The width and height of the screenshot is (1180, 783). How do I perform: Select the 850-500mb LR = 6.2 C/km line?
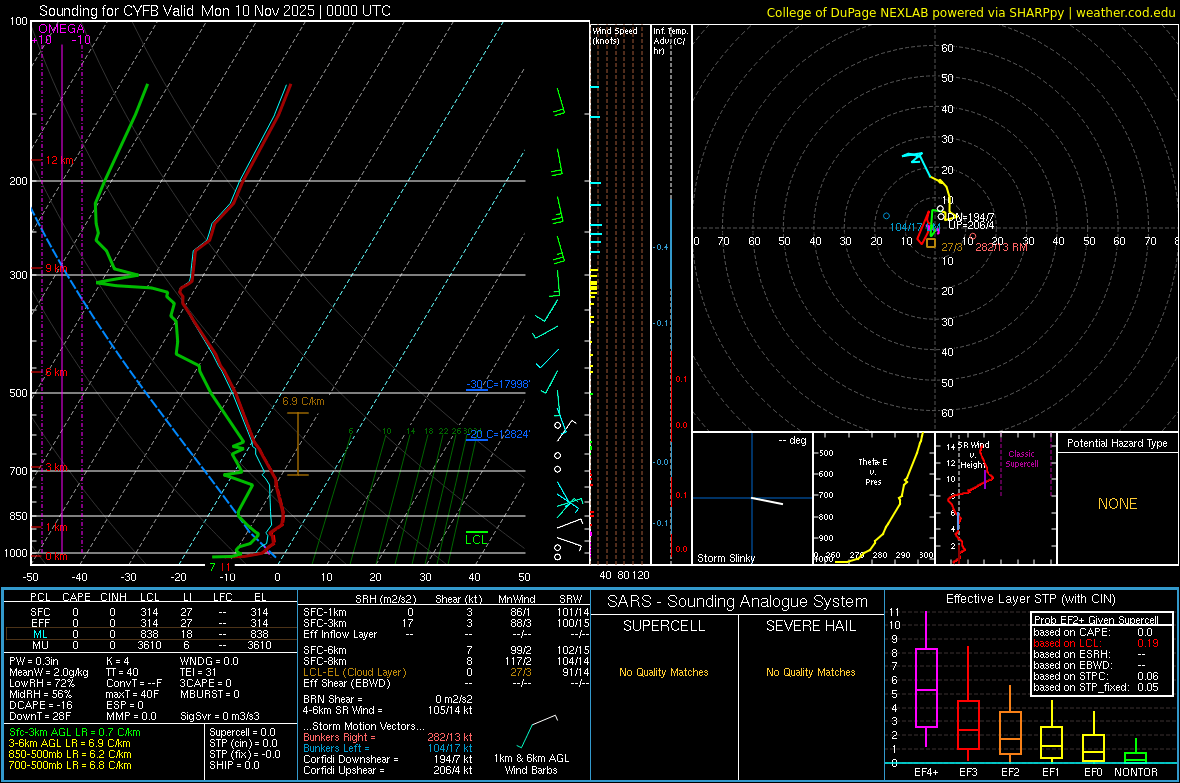[70, 754]
